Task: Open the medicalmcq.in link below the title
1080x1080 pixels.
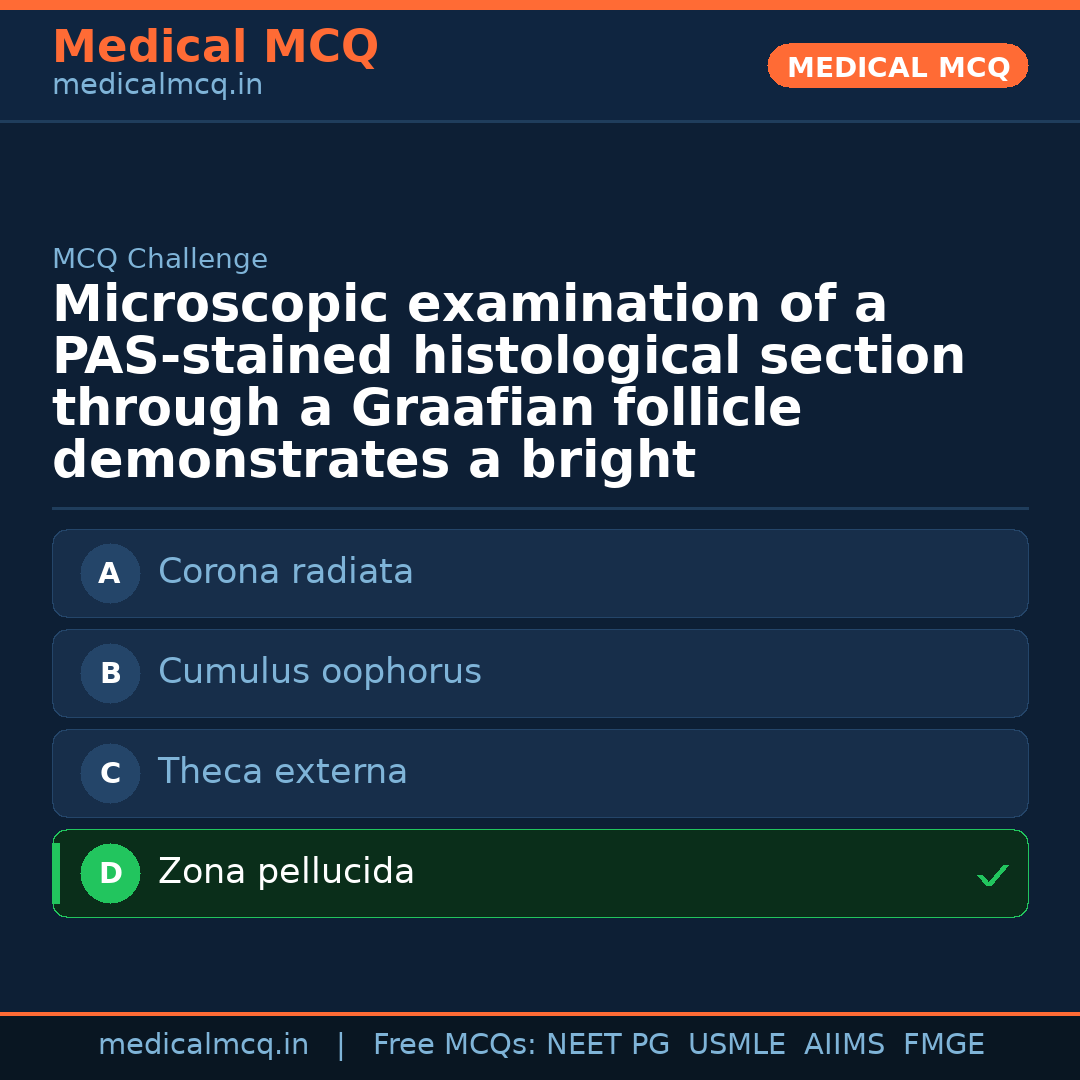Action: coord(157,86)
